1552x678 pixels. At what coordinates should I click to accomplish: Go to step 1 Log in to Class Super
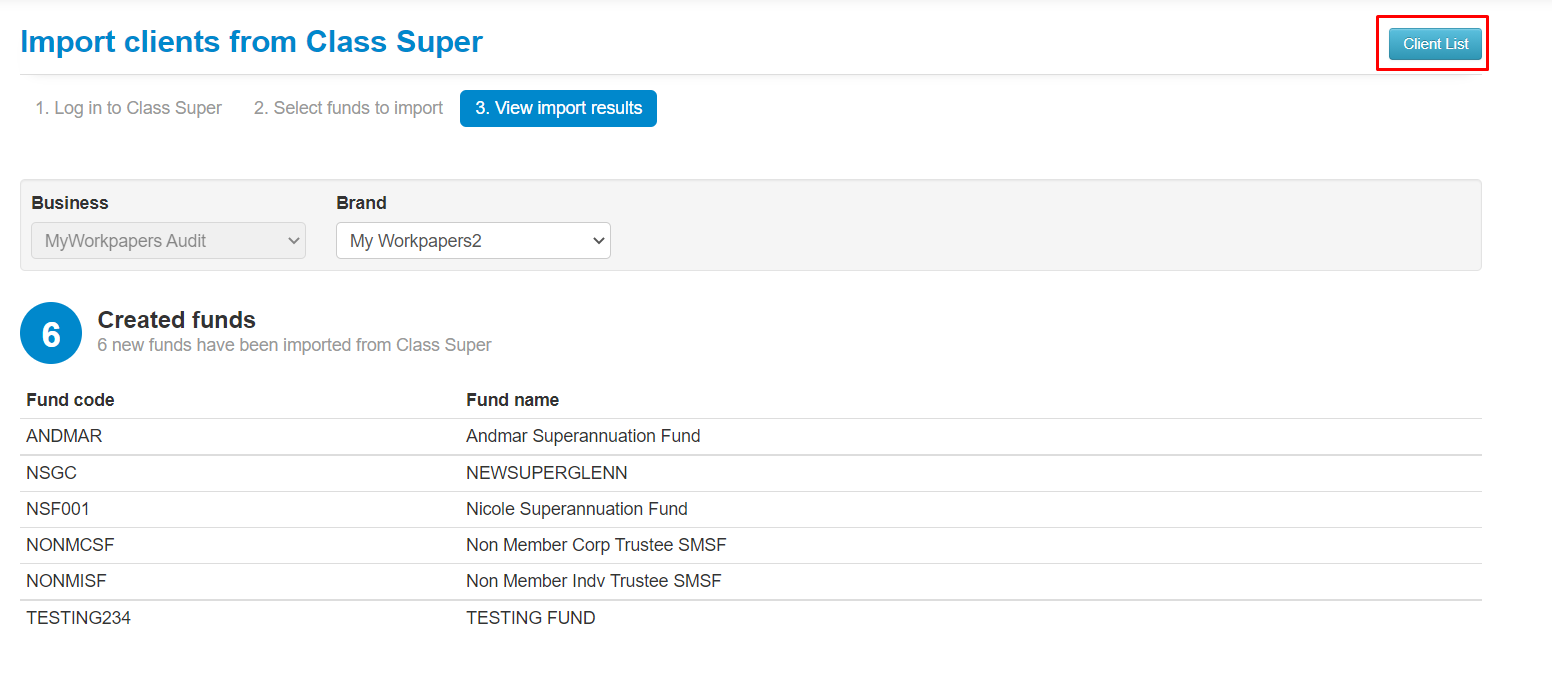point(129,108)
